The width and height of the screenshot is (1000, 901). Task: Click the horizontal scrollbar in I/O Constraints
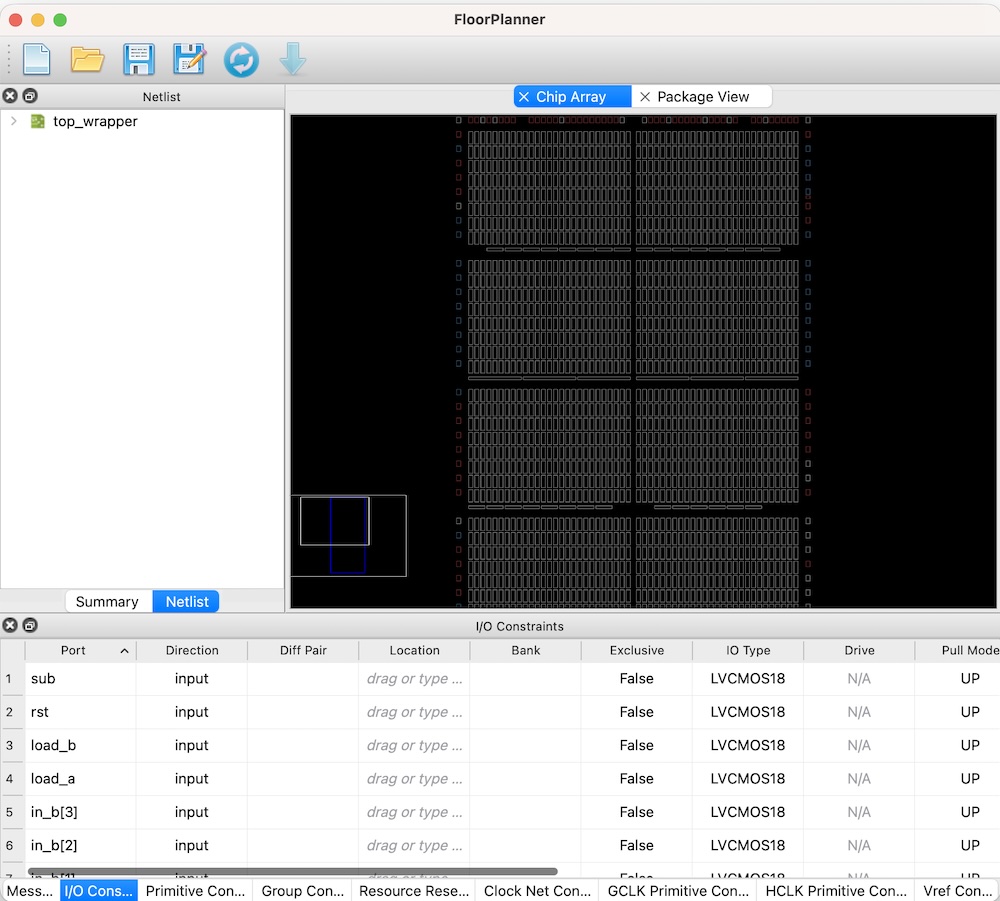tap(292, 871)
